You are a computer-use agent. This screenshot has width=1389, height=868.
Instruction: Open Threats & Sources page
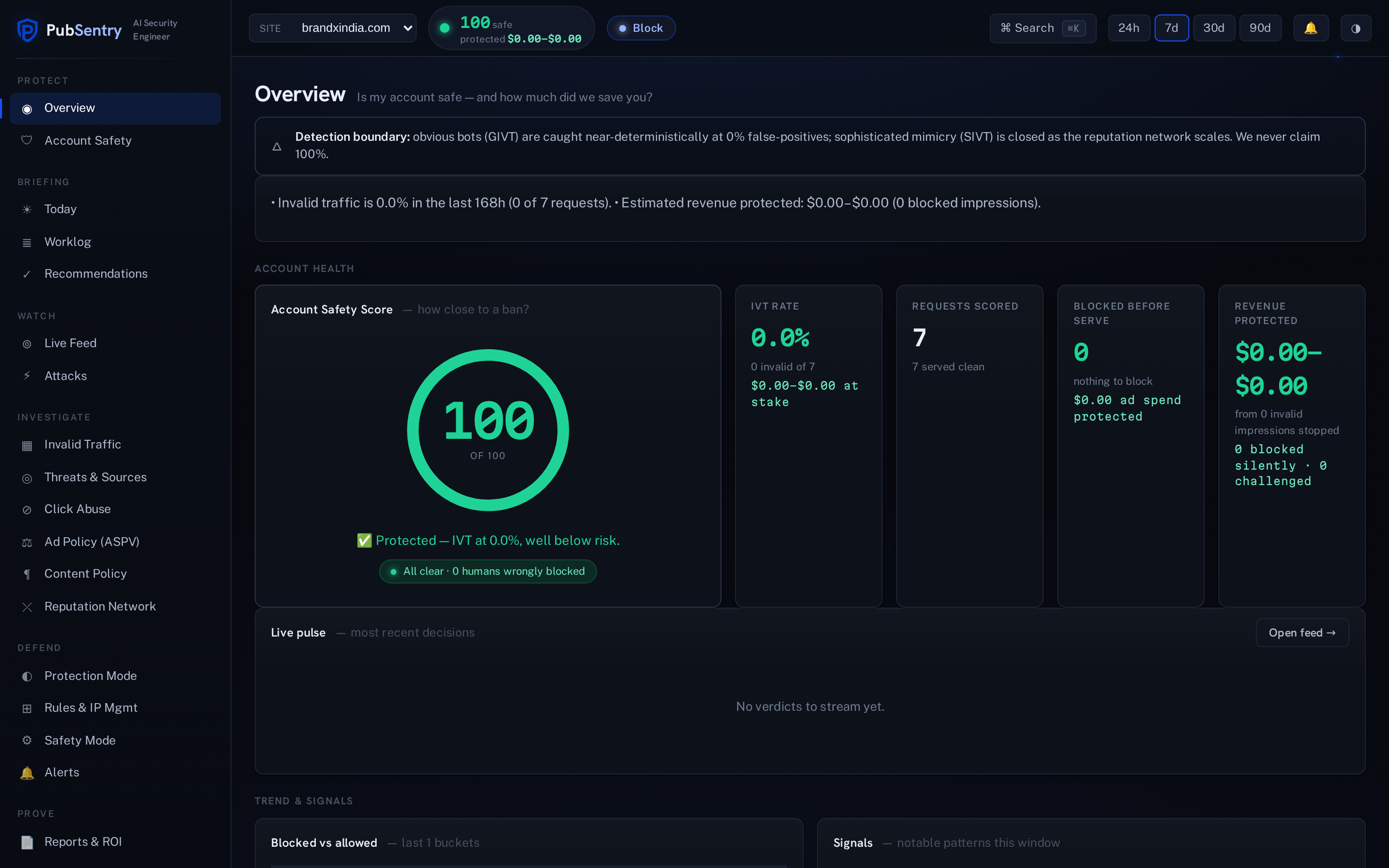[x=115, y=477]
